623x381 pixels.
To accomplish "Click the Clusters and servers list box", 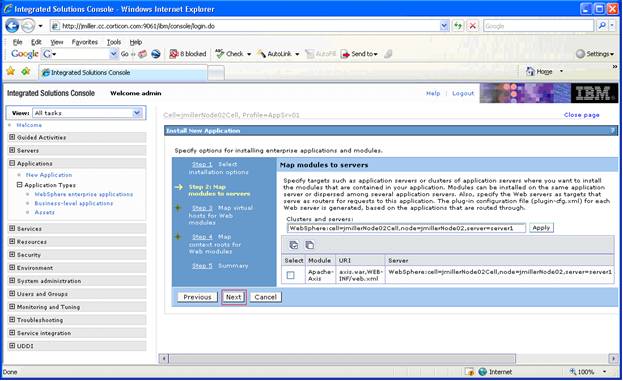I will click(406, 228).
